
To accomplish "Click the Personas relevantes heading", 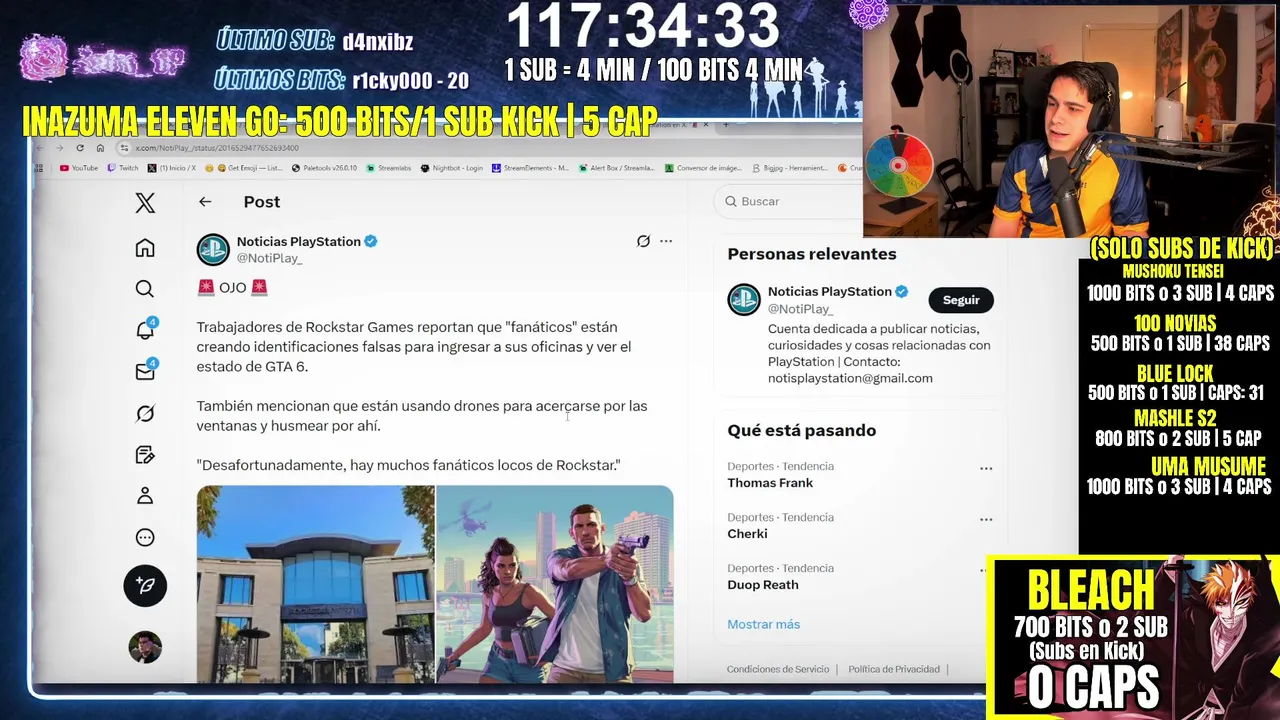I will (812, 254).
